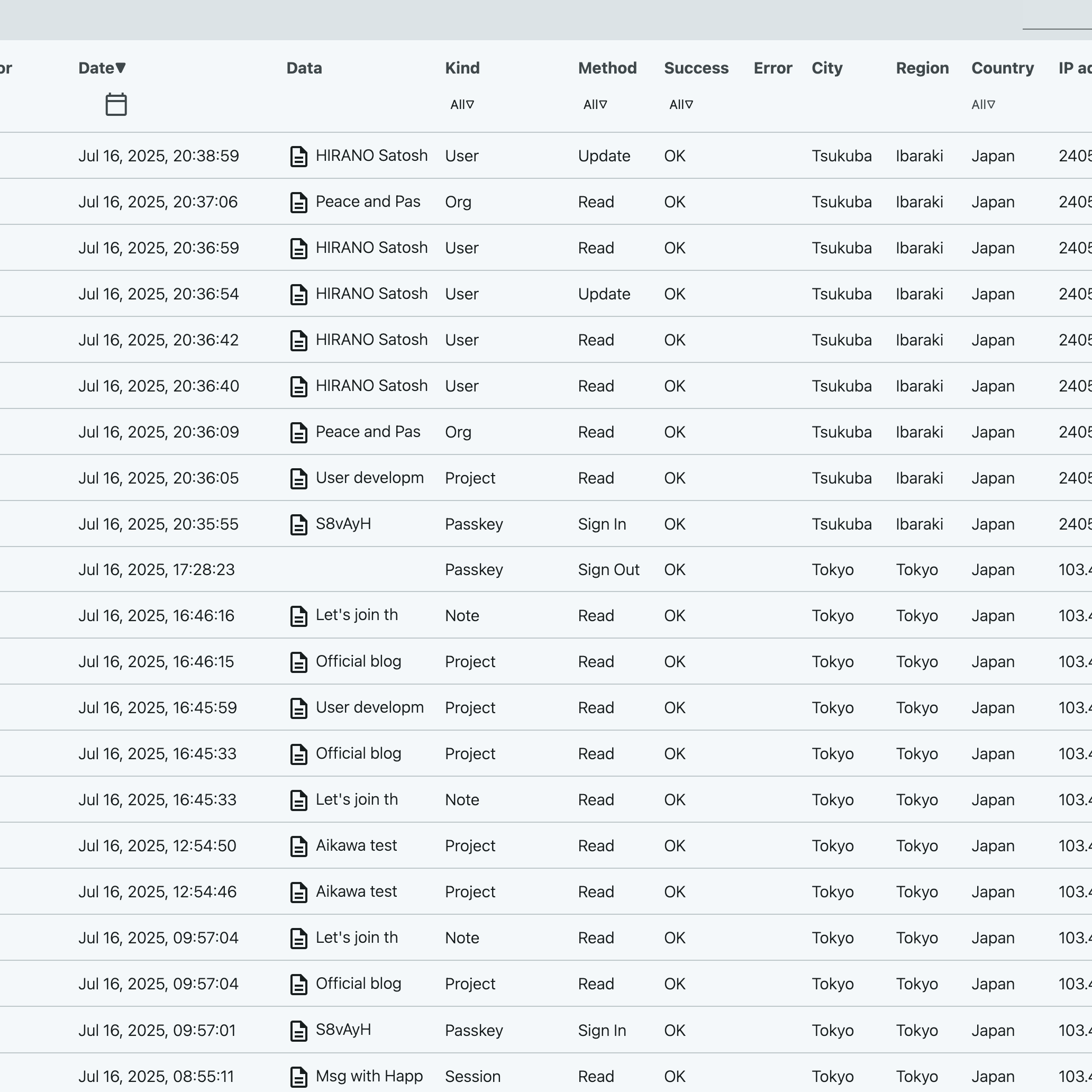Click OK status in the 12:54:46 row

[675, 893]
